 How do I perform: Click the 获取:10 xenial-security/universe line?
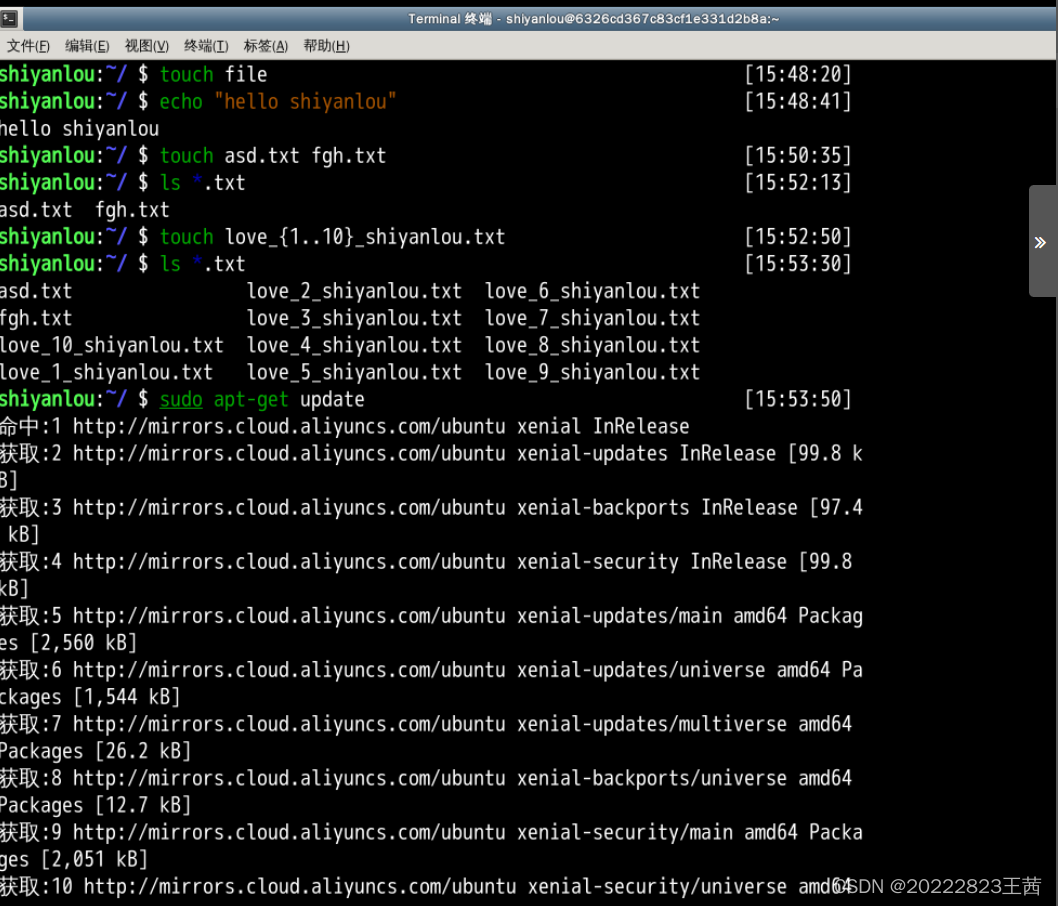pyautogui.click(x=426, y=886)
